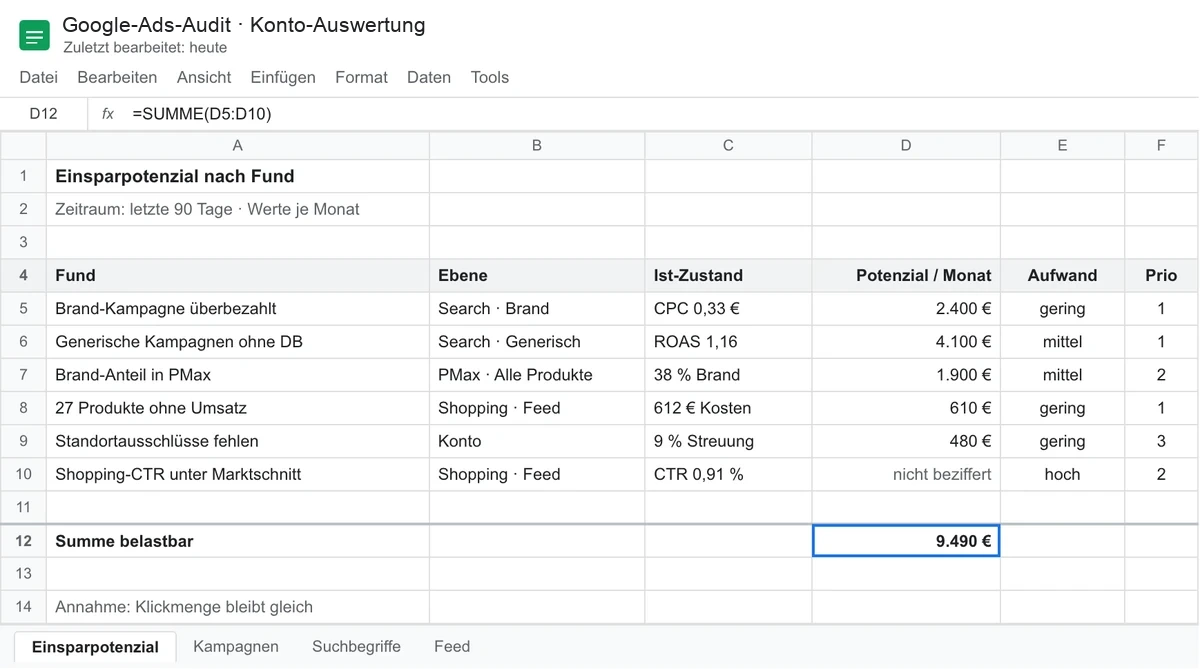Click cell 'ROAS 1,16'
Image resolution: width=1200 pixels, height=669 pixels.
pyautogui.click(x=728, y=342)
